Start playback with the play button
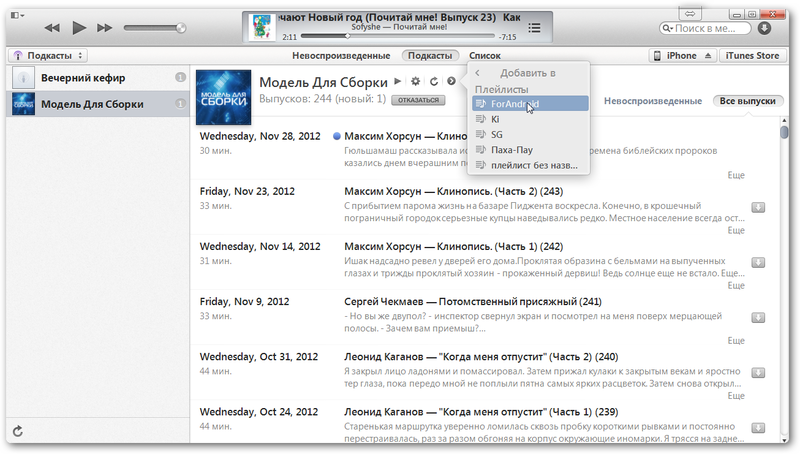Image resolution: width=800 pixels, height=454 pixels. click(x=79, y=28)
